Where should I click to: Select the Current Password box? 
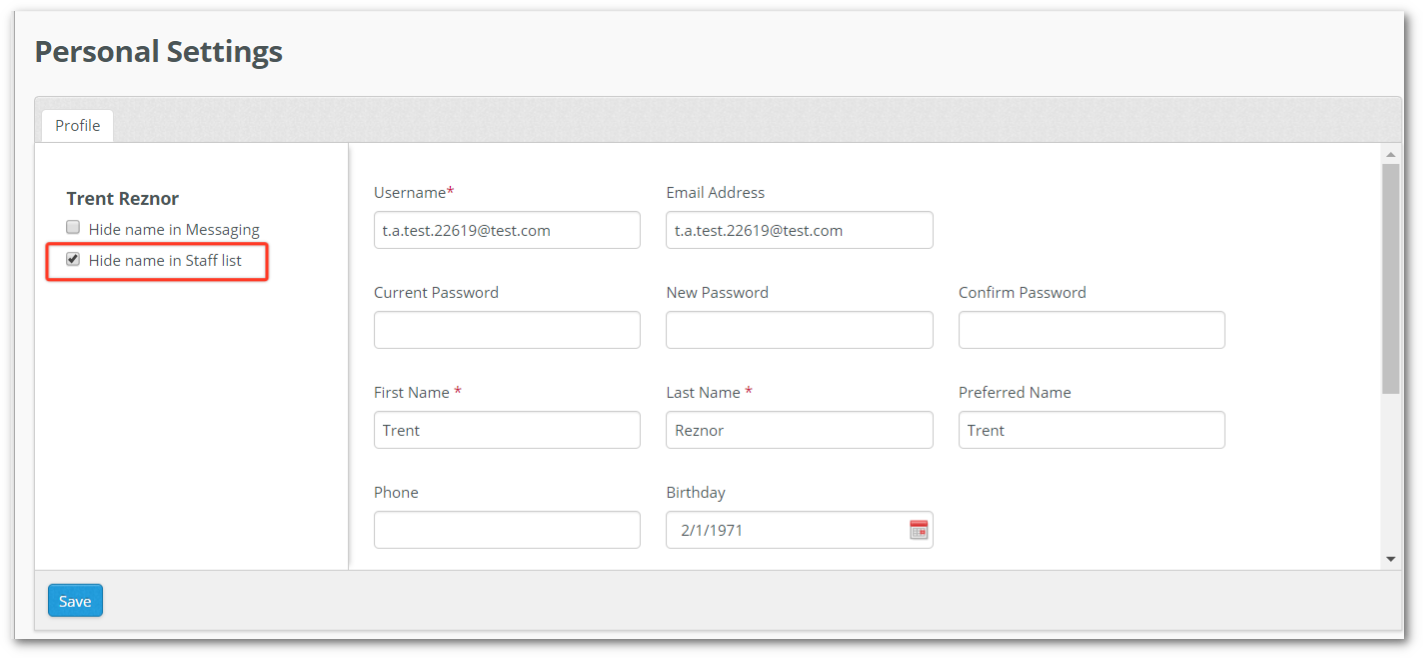(x=507, y=330)
